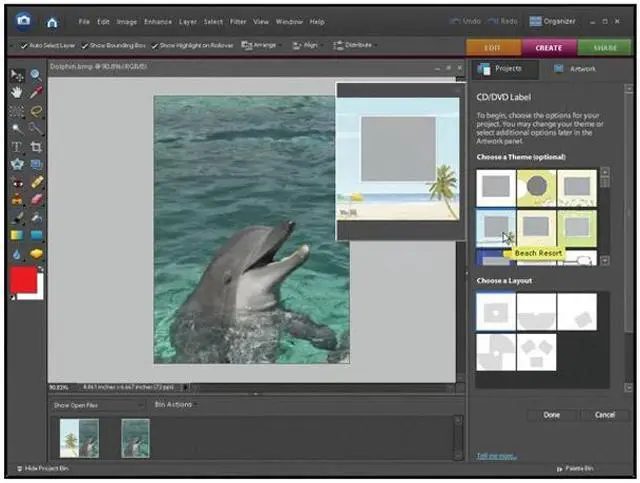The width and height of the screenshot is (640, 483).
Task: Open the Tell me more link
Action: (496, 456)
